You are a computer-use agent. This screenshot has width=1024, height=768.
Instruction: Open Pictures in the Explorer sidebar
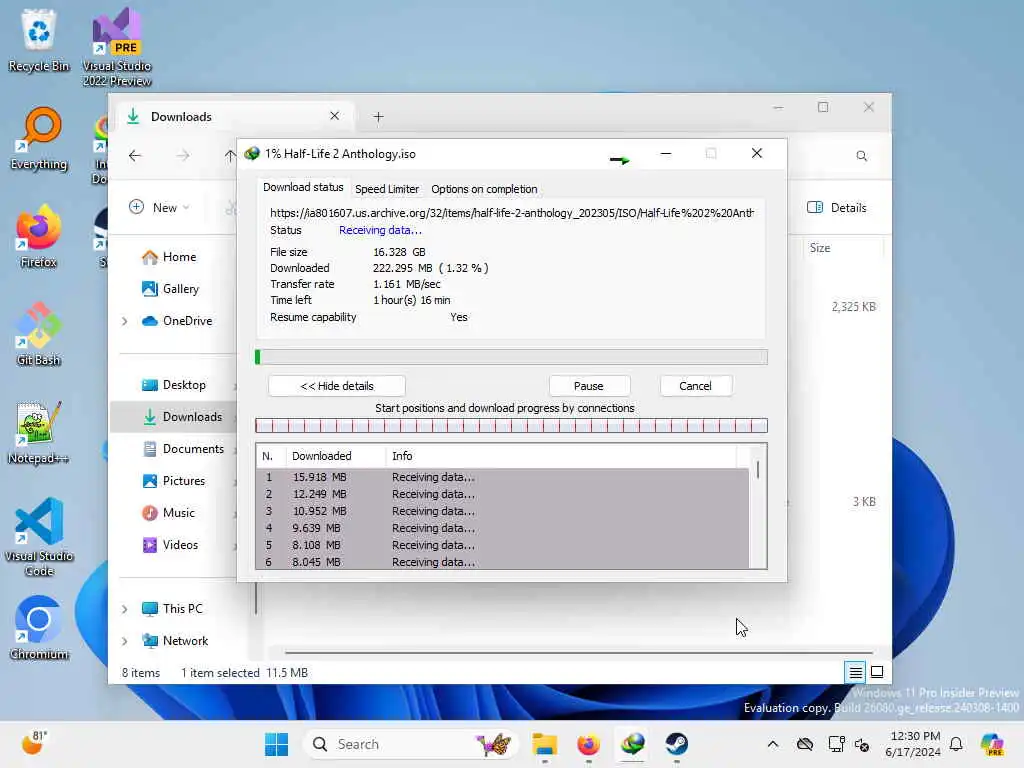[x=174, y=481]
